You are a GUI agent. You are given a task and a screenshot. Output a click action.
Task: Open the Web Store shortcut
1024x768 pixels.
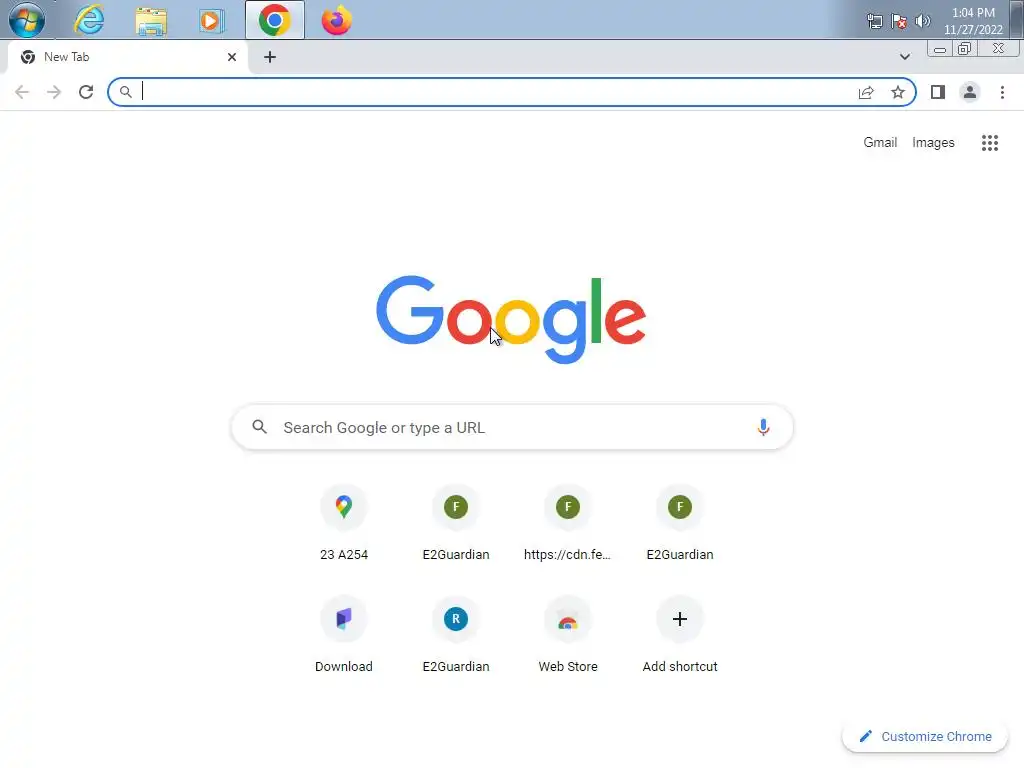click(x=568, y=635)
